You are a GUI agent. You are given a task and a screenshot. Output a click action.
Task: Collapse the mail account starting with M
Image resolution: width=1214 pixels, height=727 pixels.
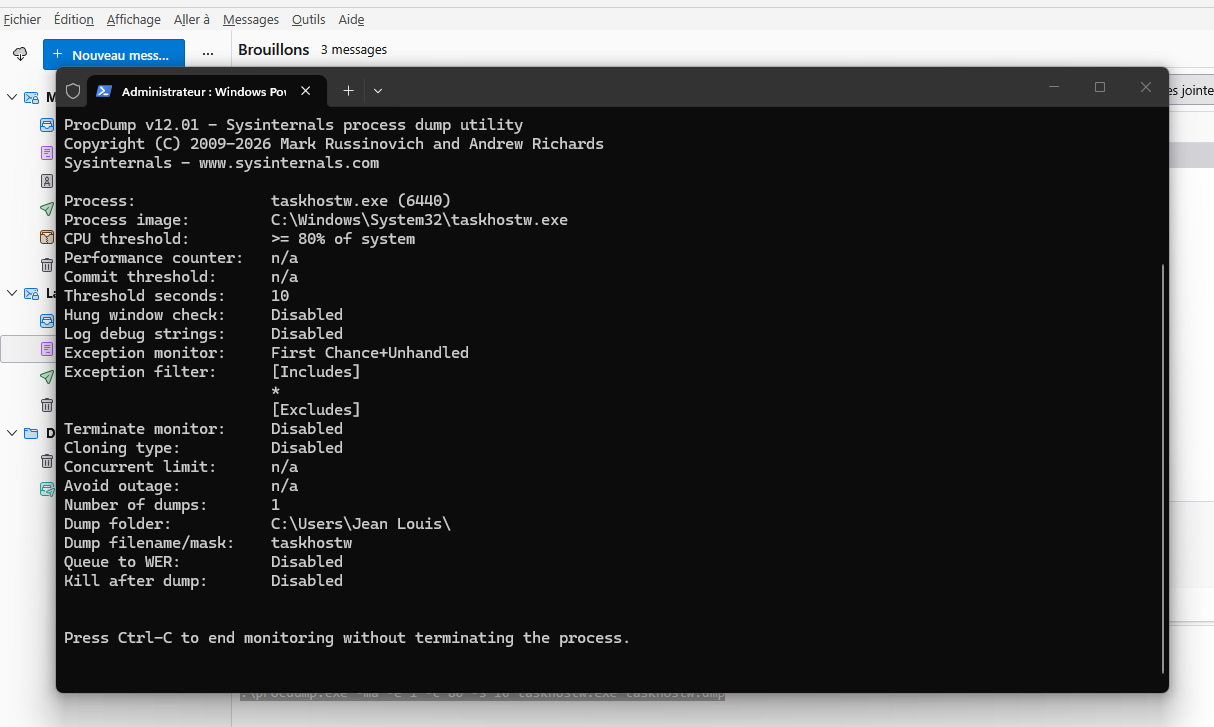point(12,97)
